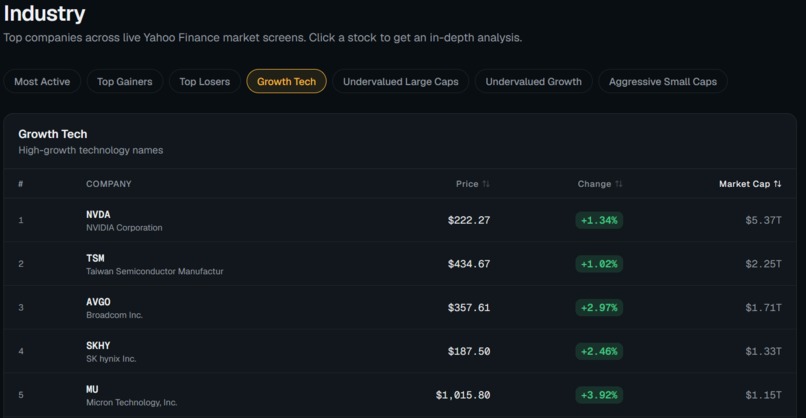The image size is (806, 418).
Task: Click the Growth Tech panel heading
Action: pos(52,134)
